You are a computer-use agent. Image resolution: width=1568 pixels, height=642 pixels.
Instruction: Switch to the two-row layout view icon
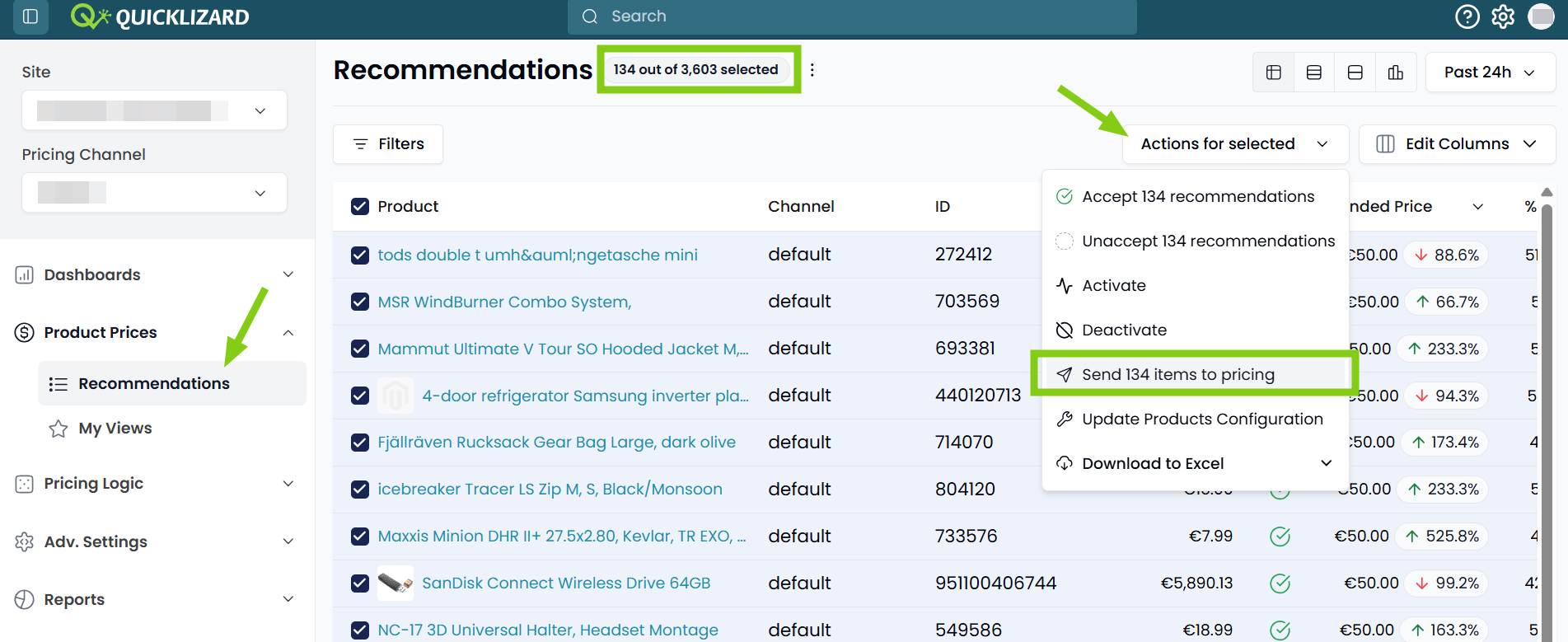[x=1355, y=73]
